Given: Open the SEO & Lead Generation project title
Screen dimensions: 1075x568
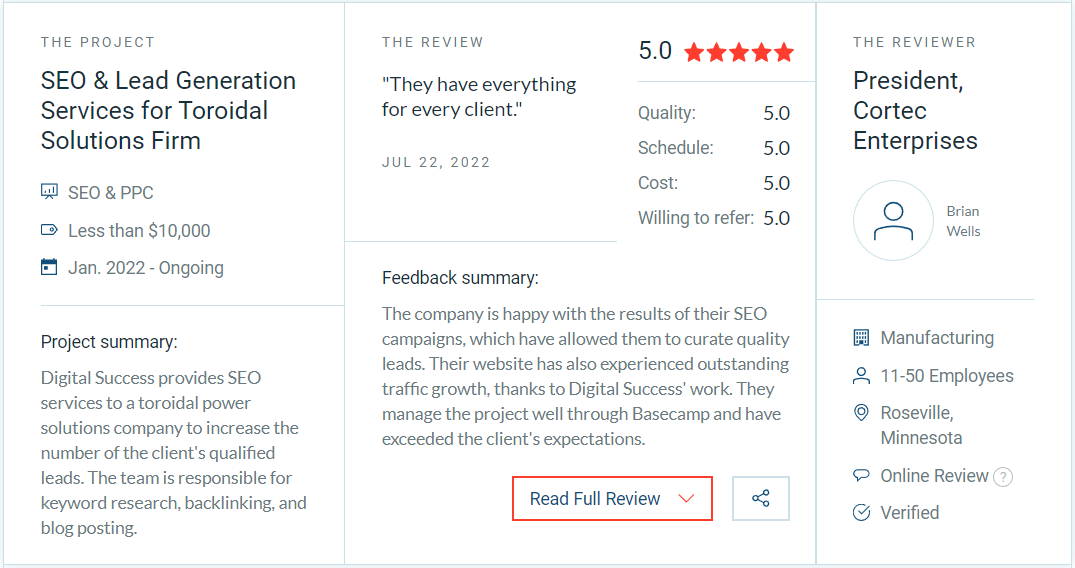Looking at the screenshot, I should click(x=168, y=110).
